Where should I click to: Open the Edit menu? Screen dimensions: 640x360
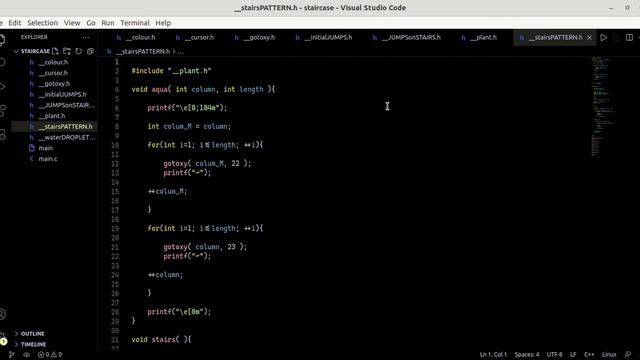point(15,23)
